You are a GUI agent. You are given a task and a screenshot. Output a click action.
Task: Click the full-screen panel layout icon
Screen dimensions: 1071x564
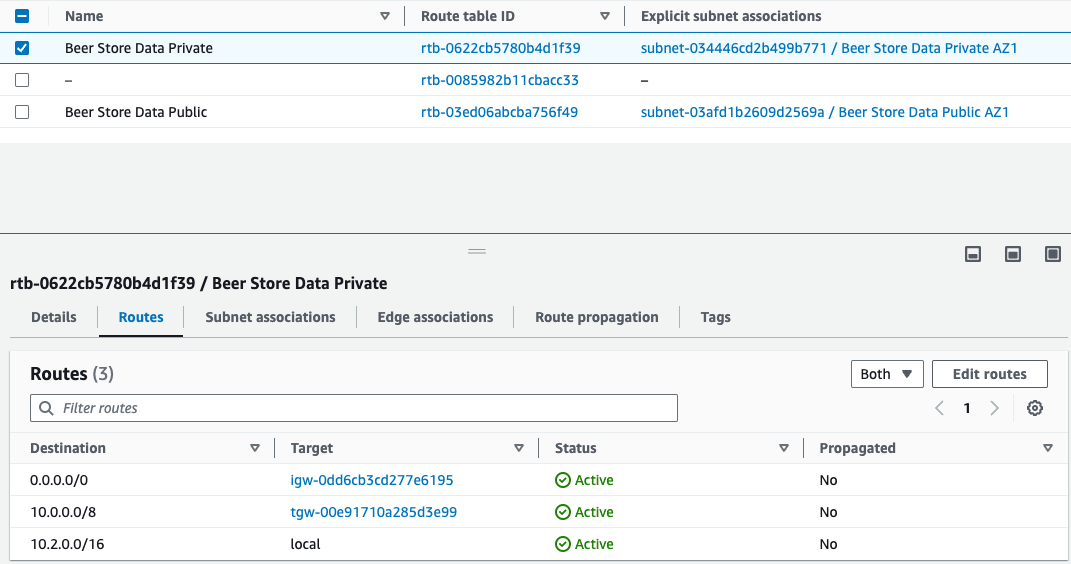1052,255
